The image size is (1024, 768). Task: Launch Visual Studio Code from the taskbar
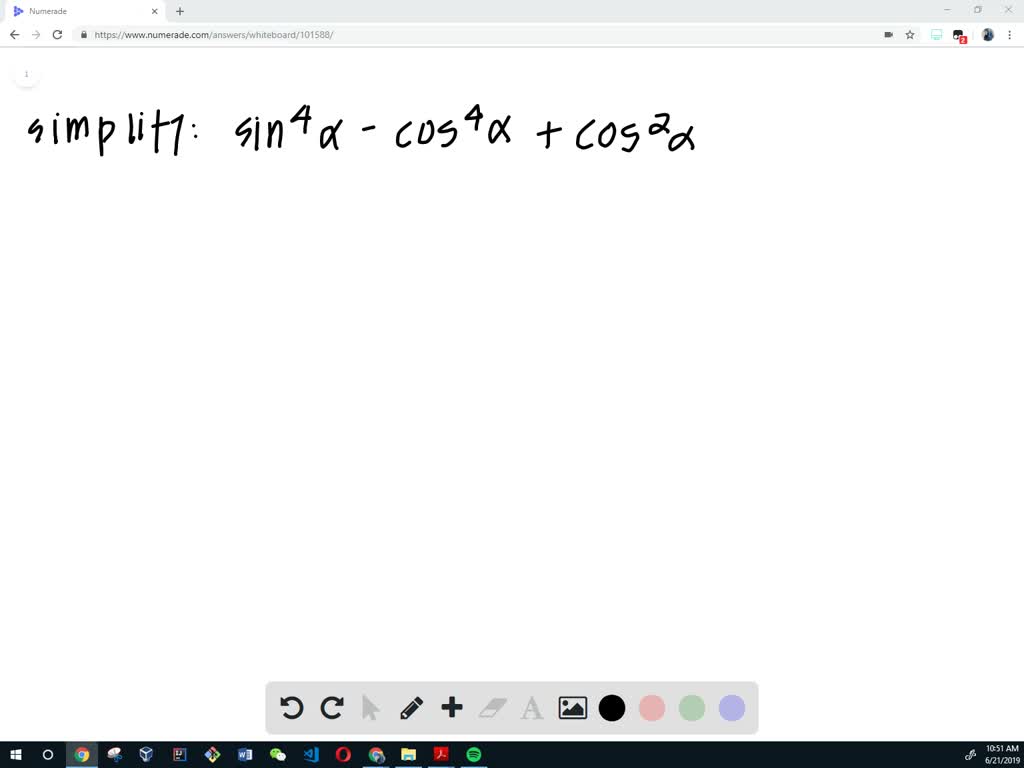click(x=310, y=755)
